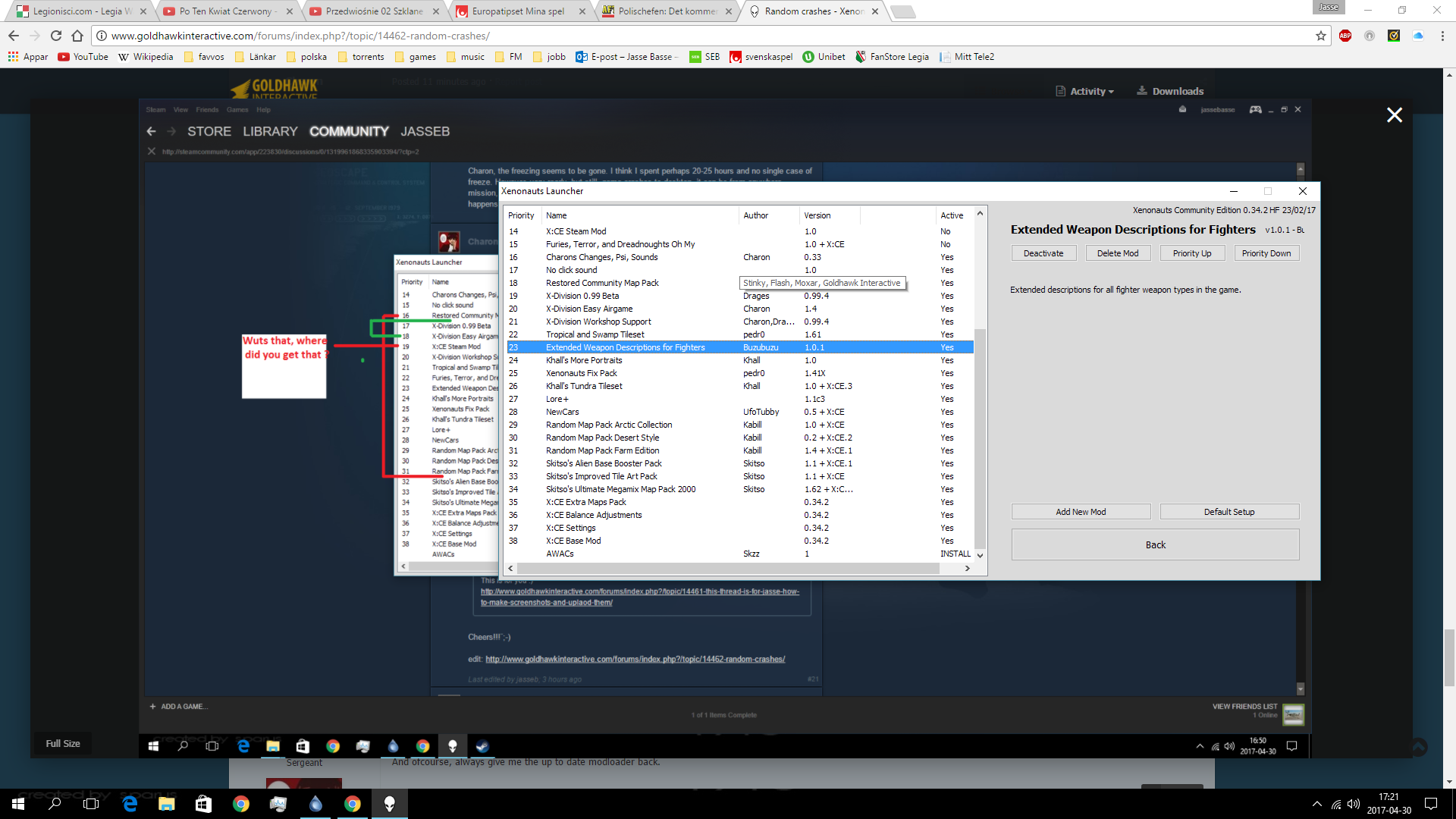
Task: Open the Mitt Tele2 bookmark
Action: pyautogui.click(x=967, y=57)
